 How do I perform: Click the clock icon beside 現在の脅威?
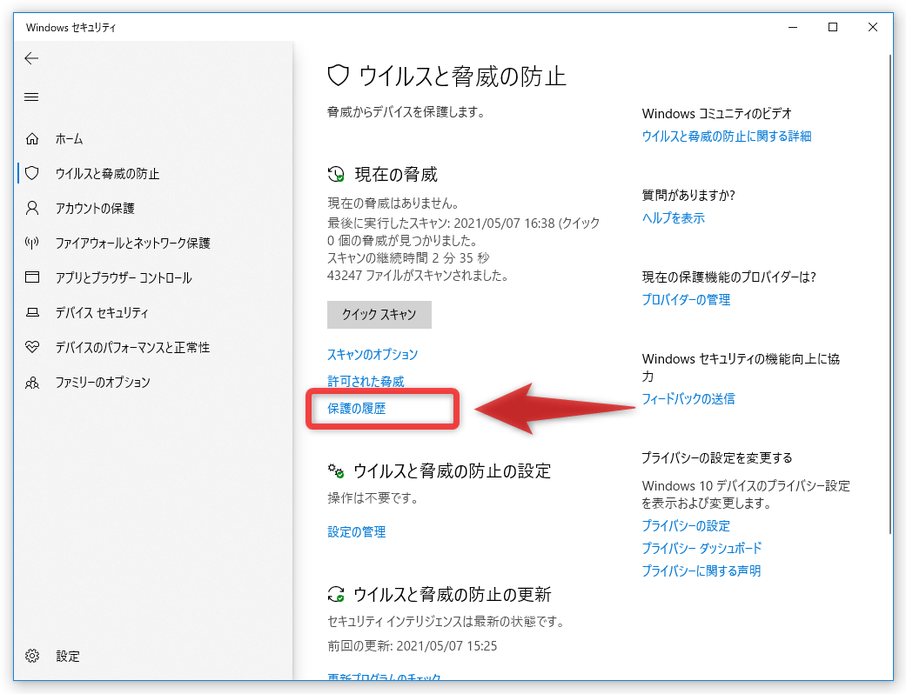[336, 174]
